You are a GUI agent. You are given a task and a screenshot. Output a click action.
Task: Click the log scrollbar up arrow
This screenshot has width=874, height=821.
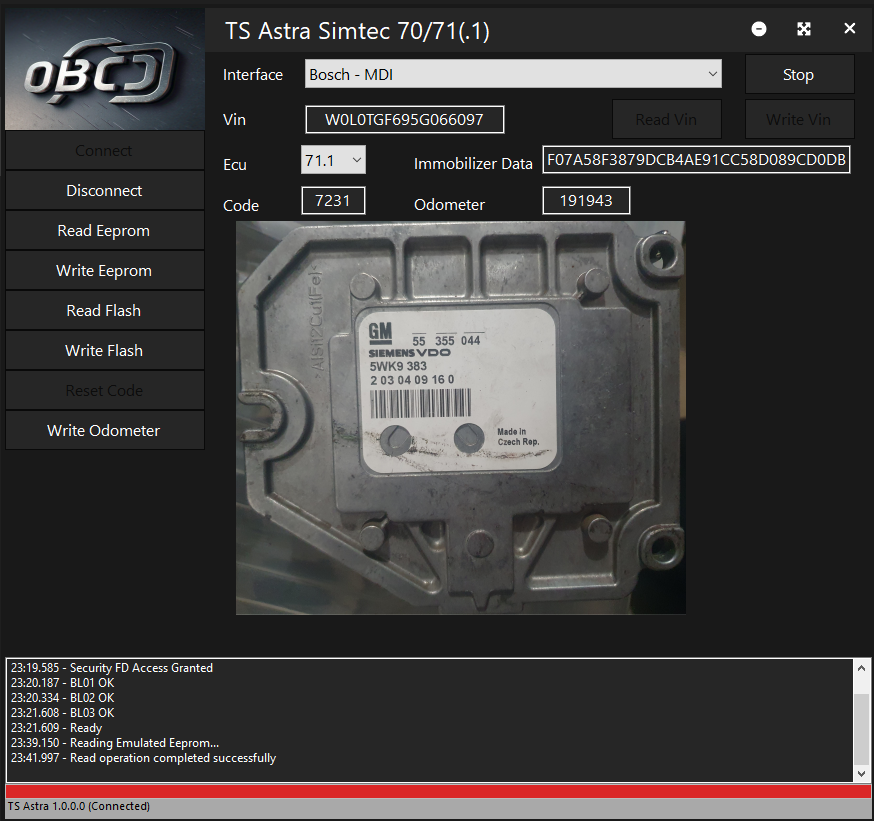click(861, 668)
